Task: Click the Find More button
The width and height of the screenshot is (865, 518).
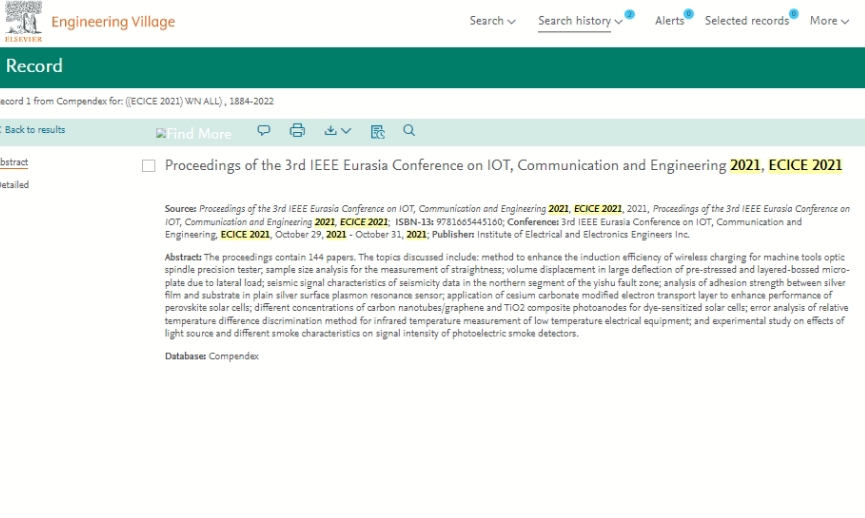Action: [194, 133]
